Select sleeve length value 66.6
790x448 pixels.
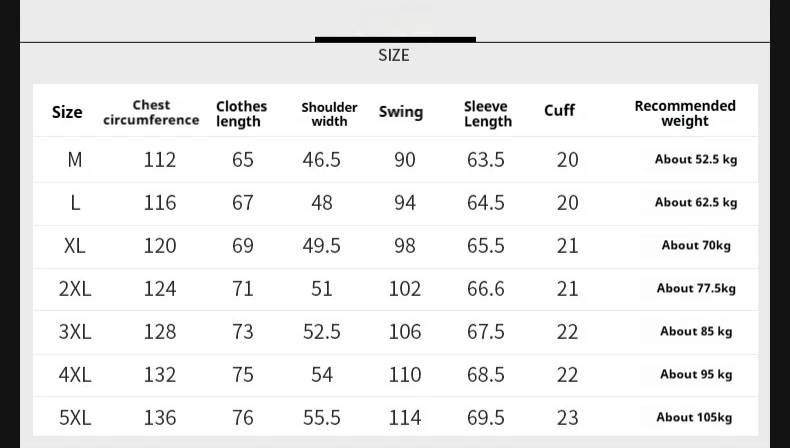[x=486, y=289]
